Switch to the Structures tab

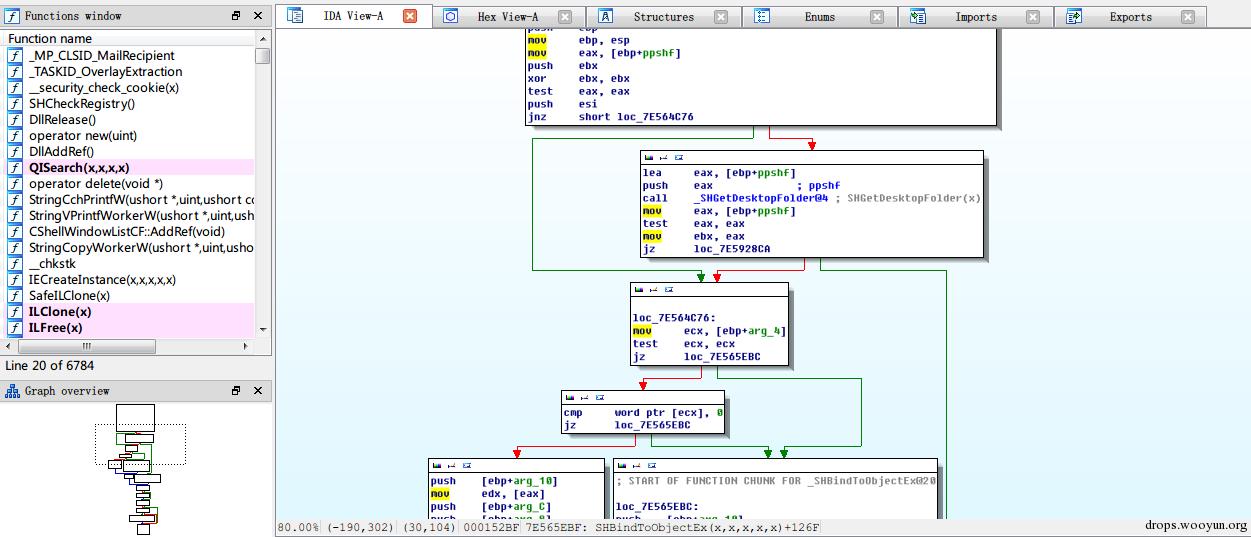663,17
